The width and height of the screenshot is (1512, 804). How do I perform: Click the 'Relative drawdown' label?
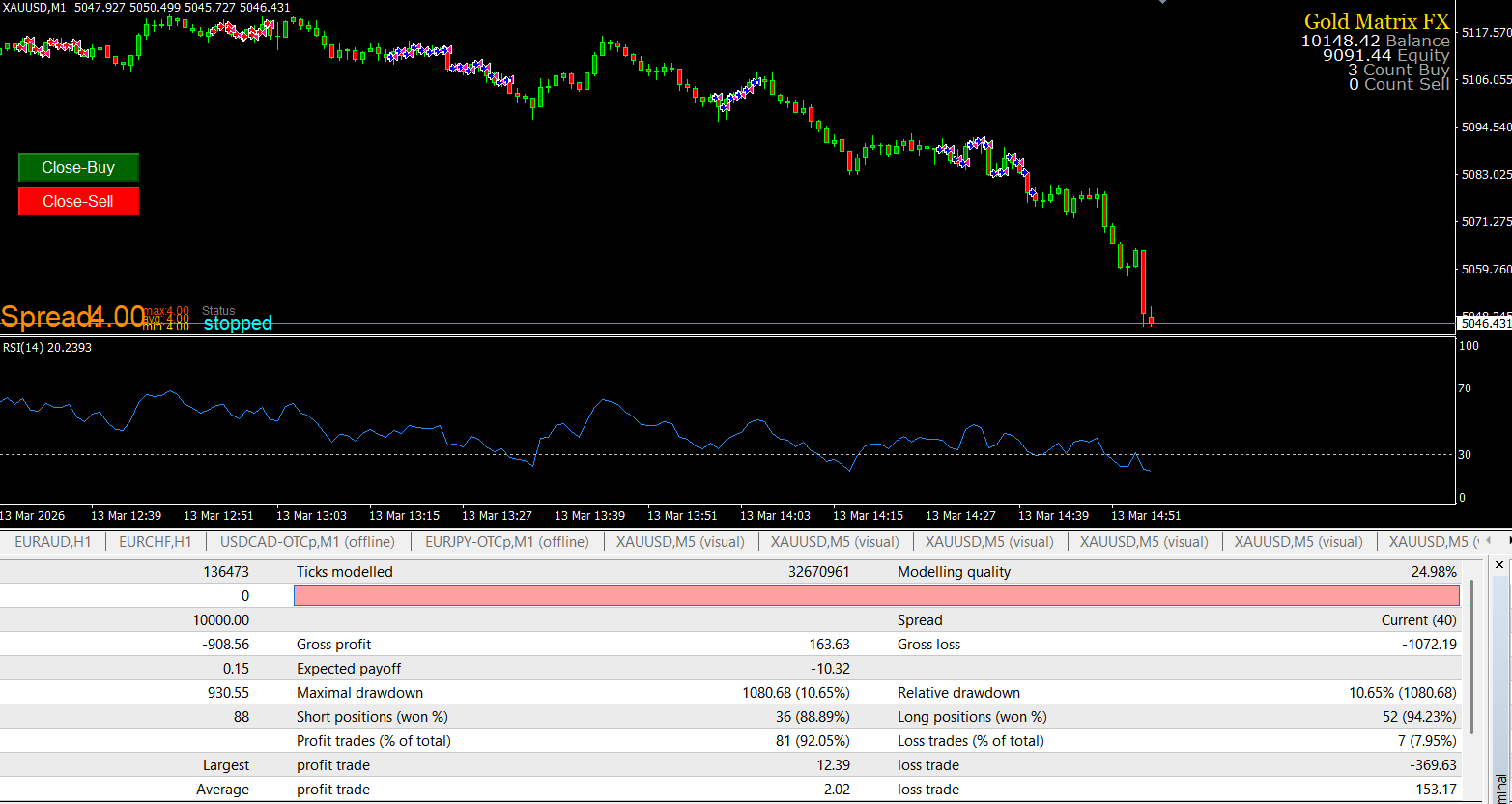[958, 693]
